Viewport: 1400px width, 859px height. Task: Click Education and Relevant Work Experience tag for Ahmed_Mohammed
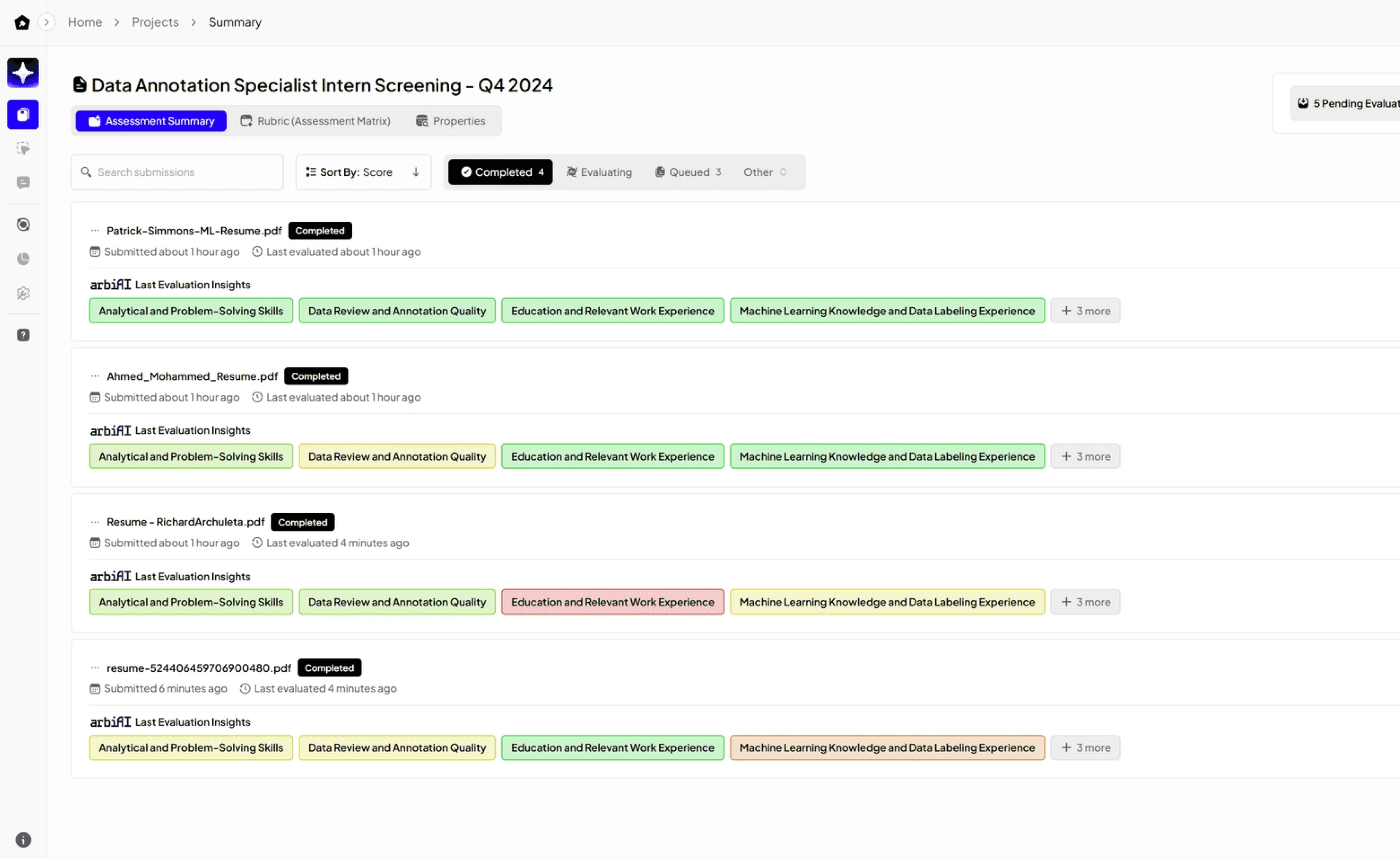click(x=612, y=456)
